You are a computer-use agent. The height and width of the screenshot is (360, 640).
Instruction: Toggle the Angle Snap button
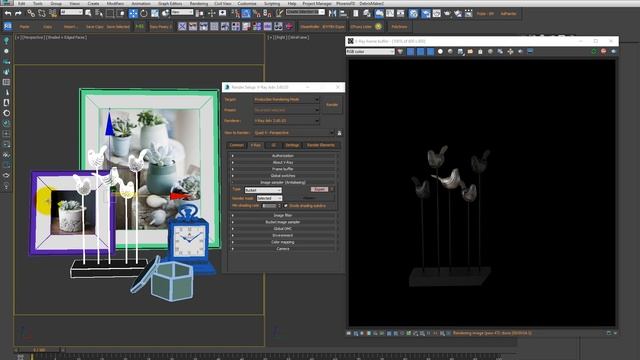coord(246,13)
